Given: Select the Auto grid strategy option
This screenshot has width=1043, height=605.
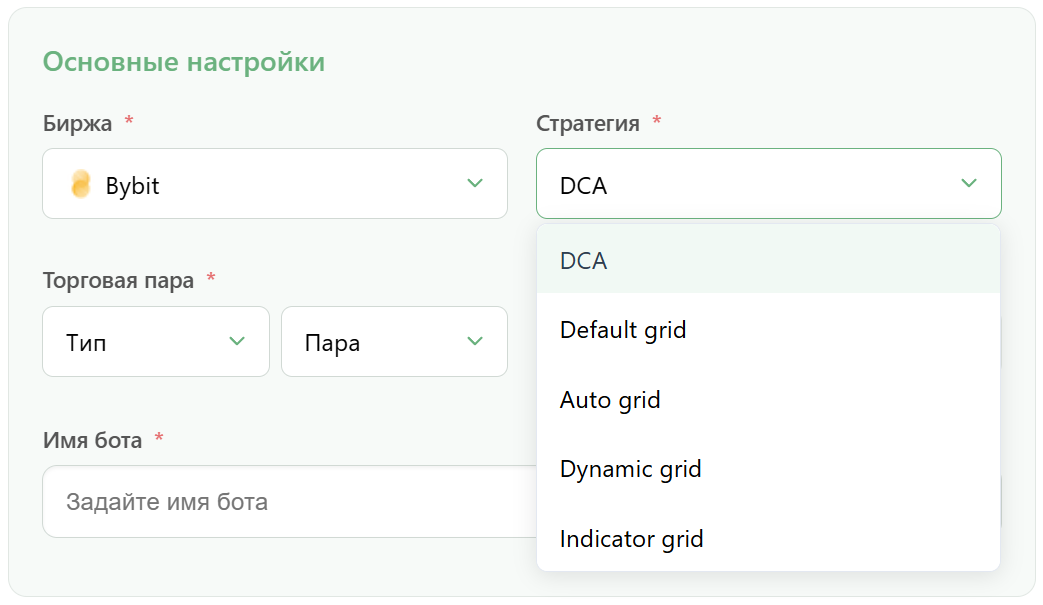Looking at the screenshot, I should coord(768,400).
